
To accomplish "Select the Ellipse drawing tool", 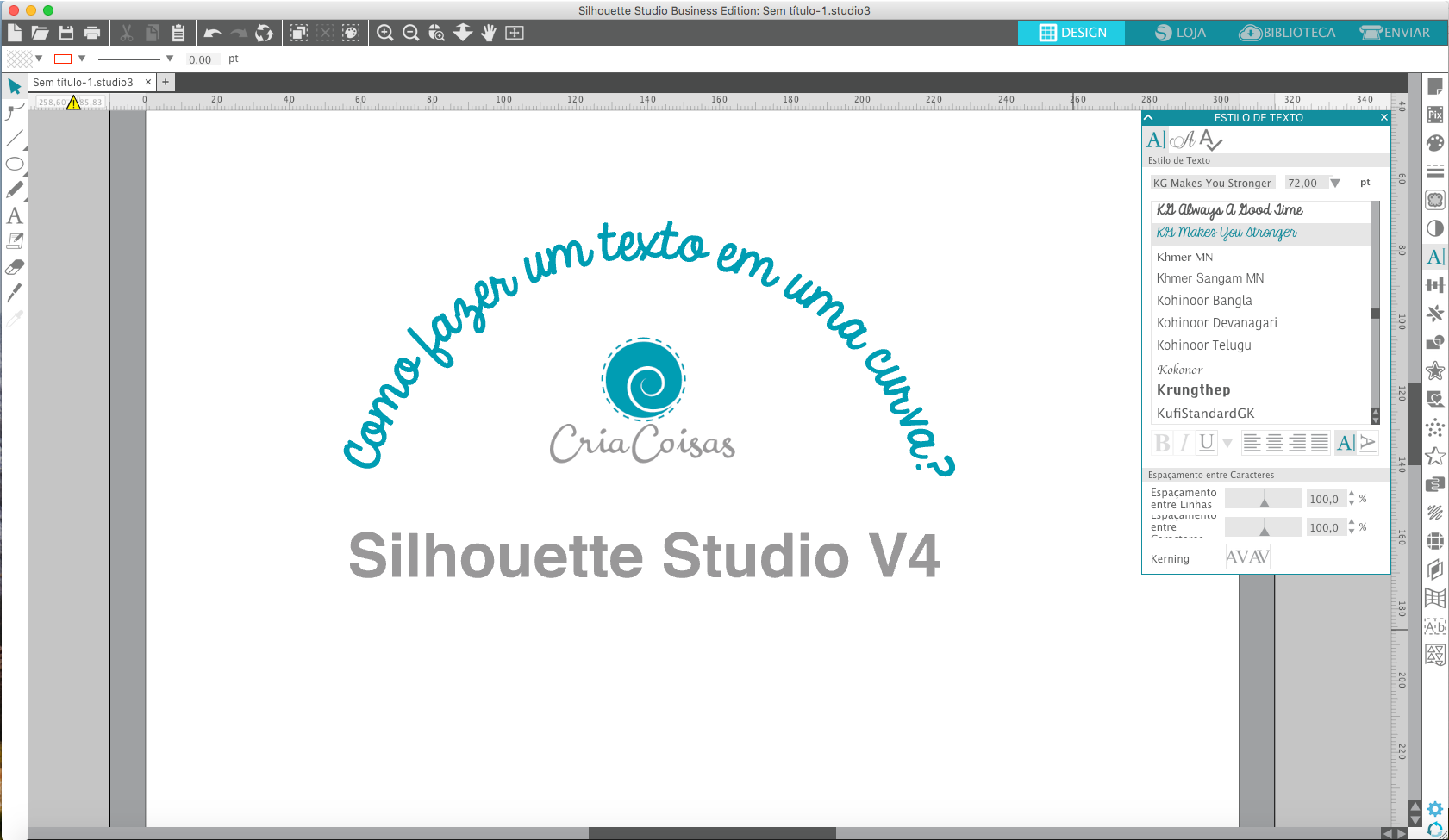I will click(14, 164).
